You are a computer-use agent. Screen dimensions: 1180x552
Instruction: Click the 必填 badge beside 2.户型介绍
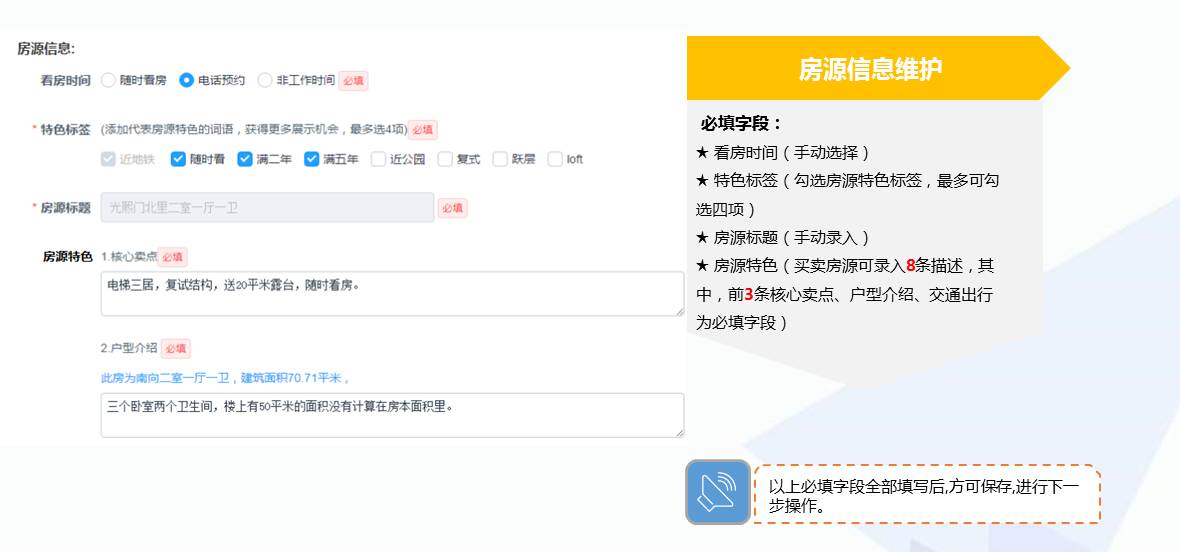176,348
